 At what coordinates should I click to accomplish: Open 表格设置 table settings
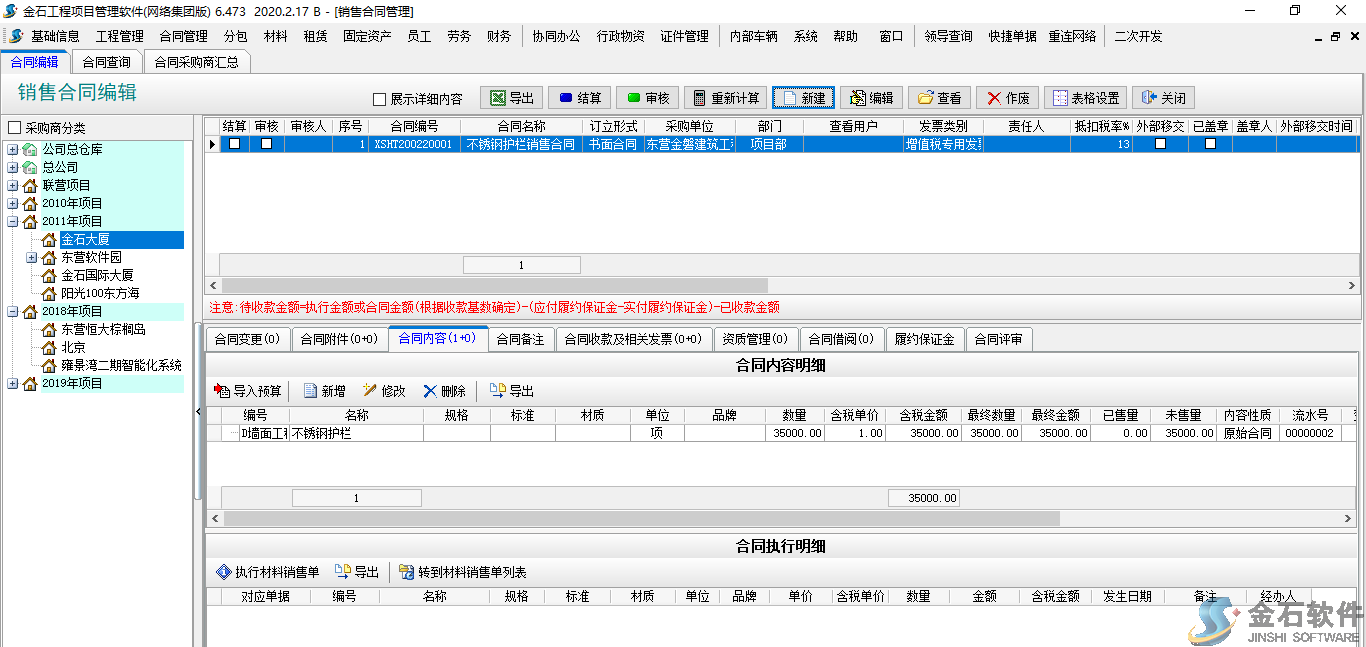coord(1085,97)
